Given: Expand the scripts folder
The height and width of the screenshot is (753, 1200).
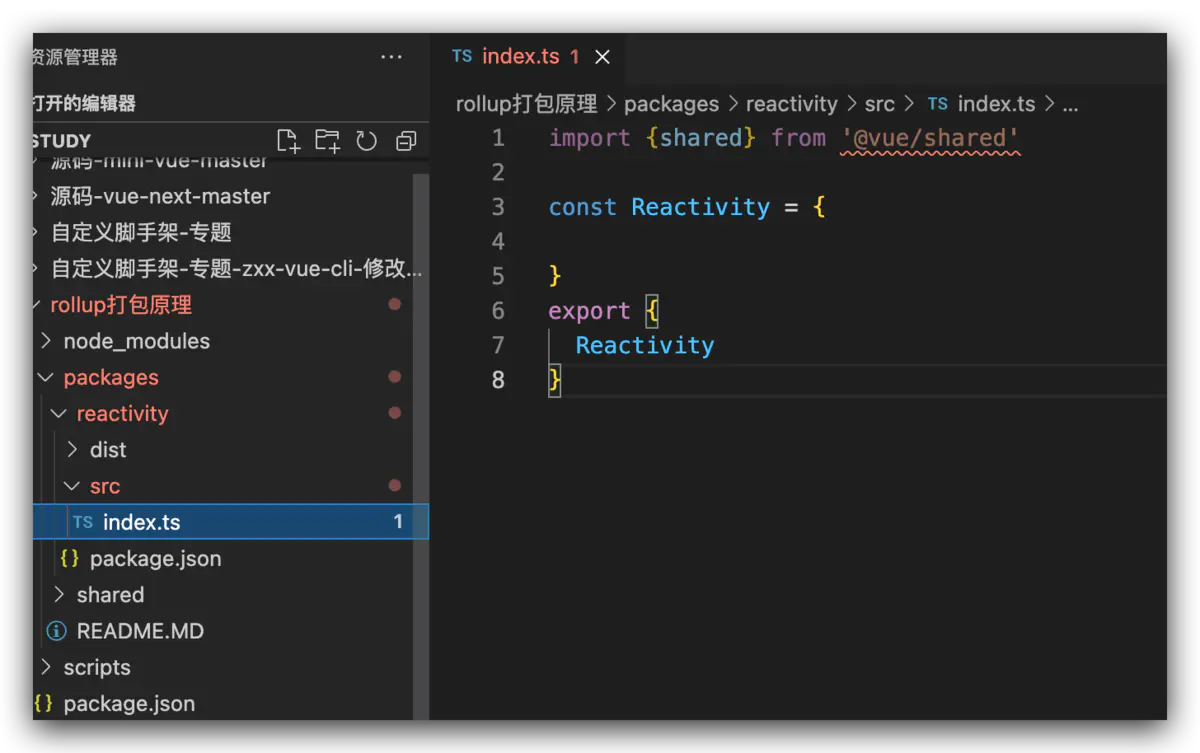Looking at the screenshot, I should [46, 667].
